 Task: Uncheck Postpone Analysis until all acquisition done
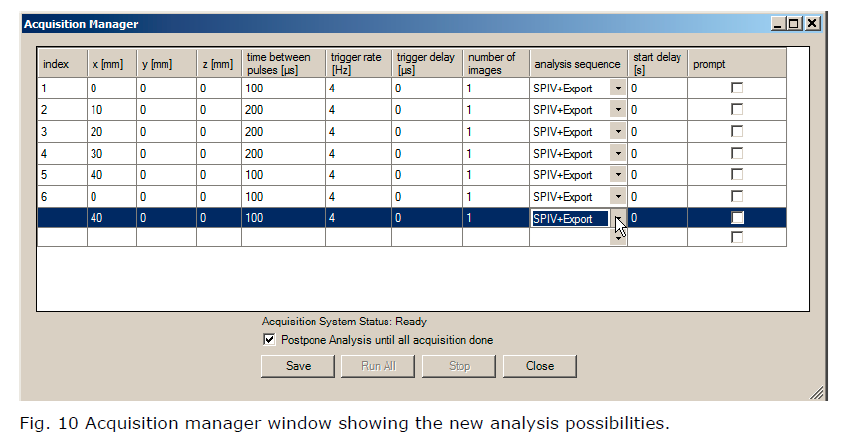268,340
